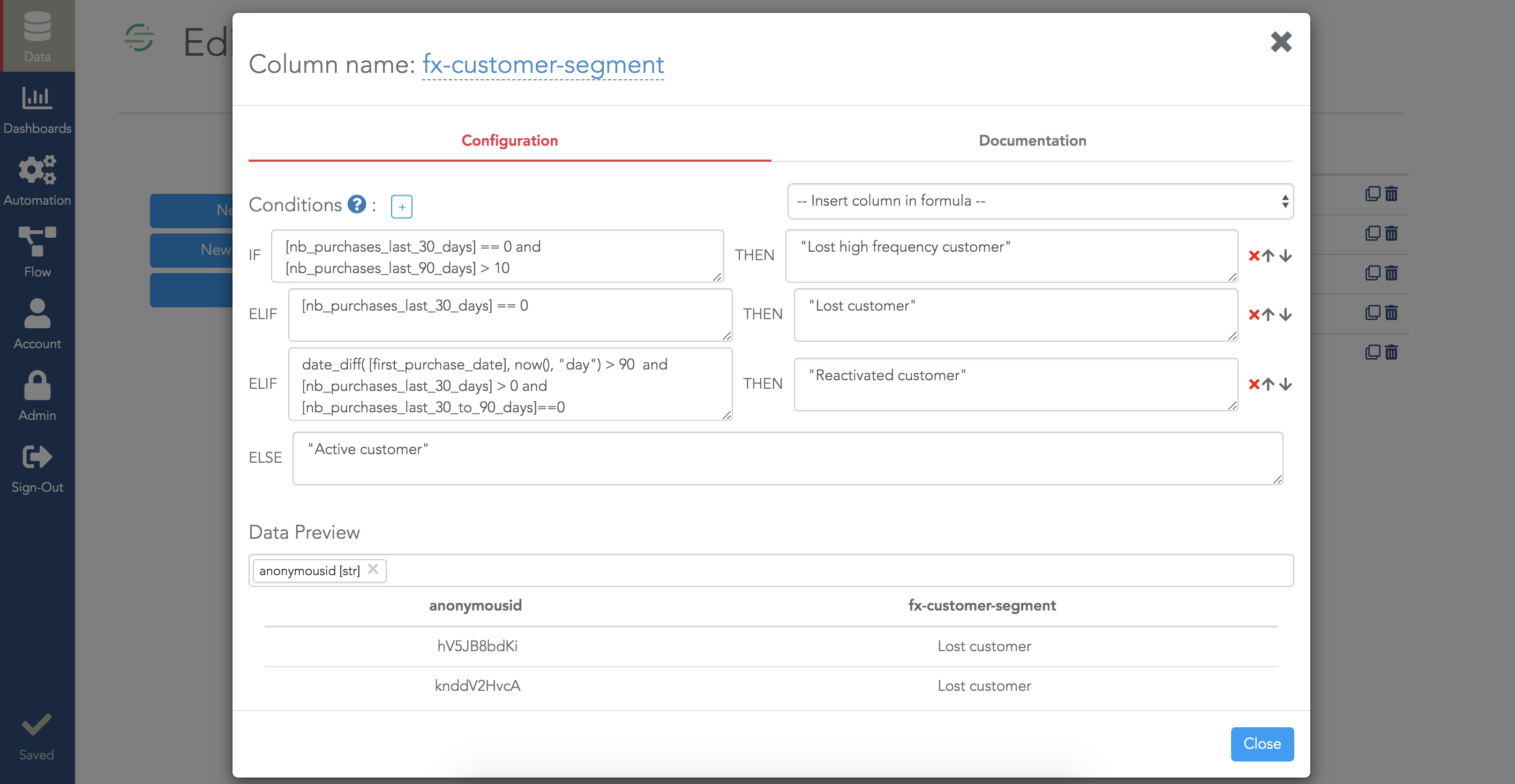Click the Lost high frequency customer result field

(1011, 256)
